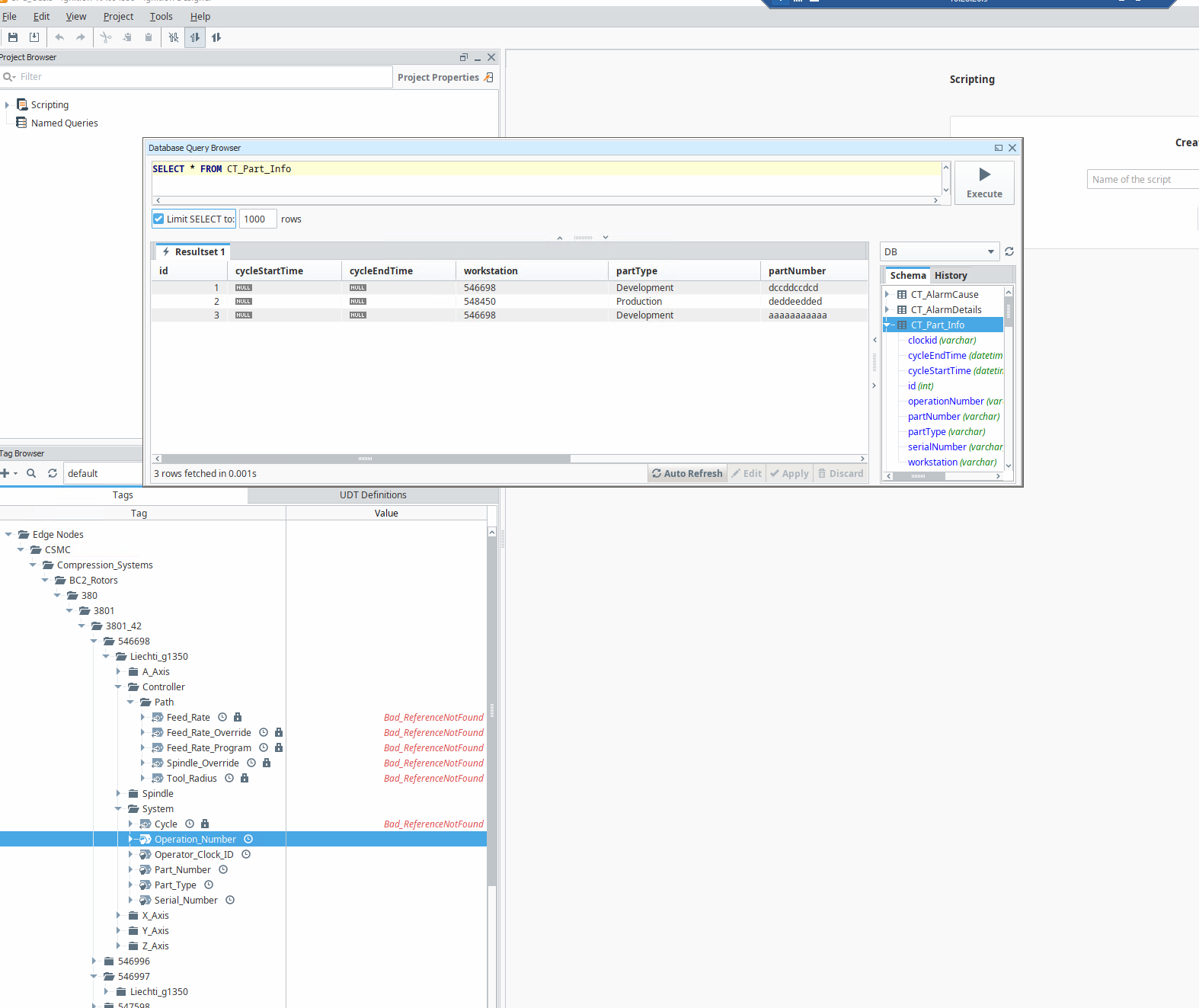The image size is (1199, 1008).
Task: Execute the SQL query
Action: (x=984, y=183)
